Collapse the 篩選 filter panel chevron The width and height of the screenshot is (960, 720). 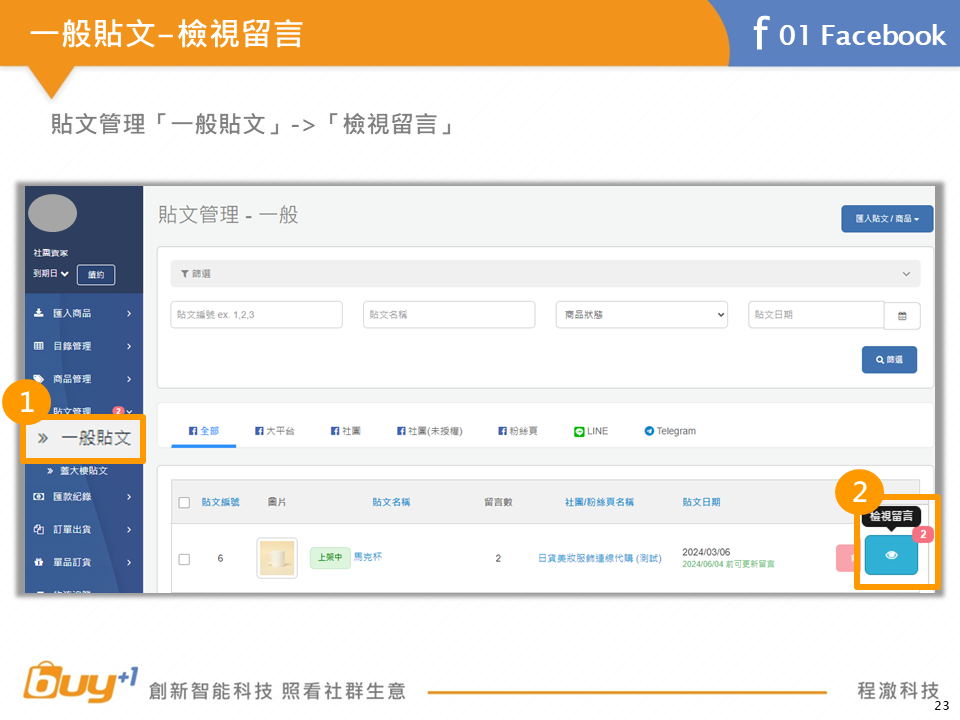click(x=907, y=274)
